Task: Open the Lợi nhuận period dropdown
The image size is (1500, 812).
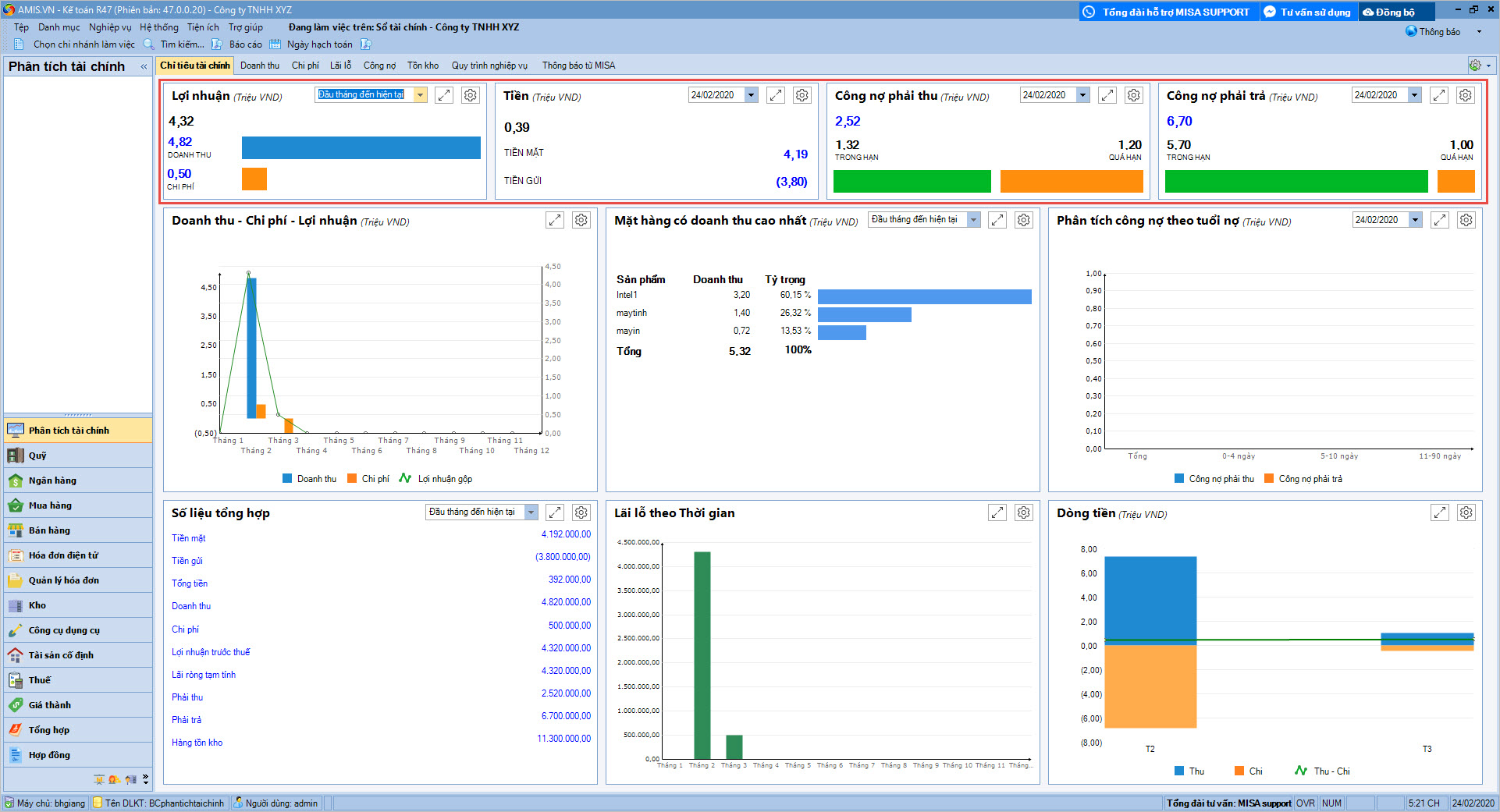Action: pos(421,95)
